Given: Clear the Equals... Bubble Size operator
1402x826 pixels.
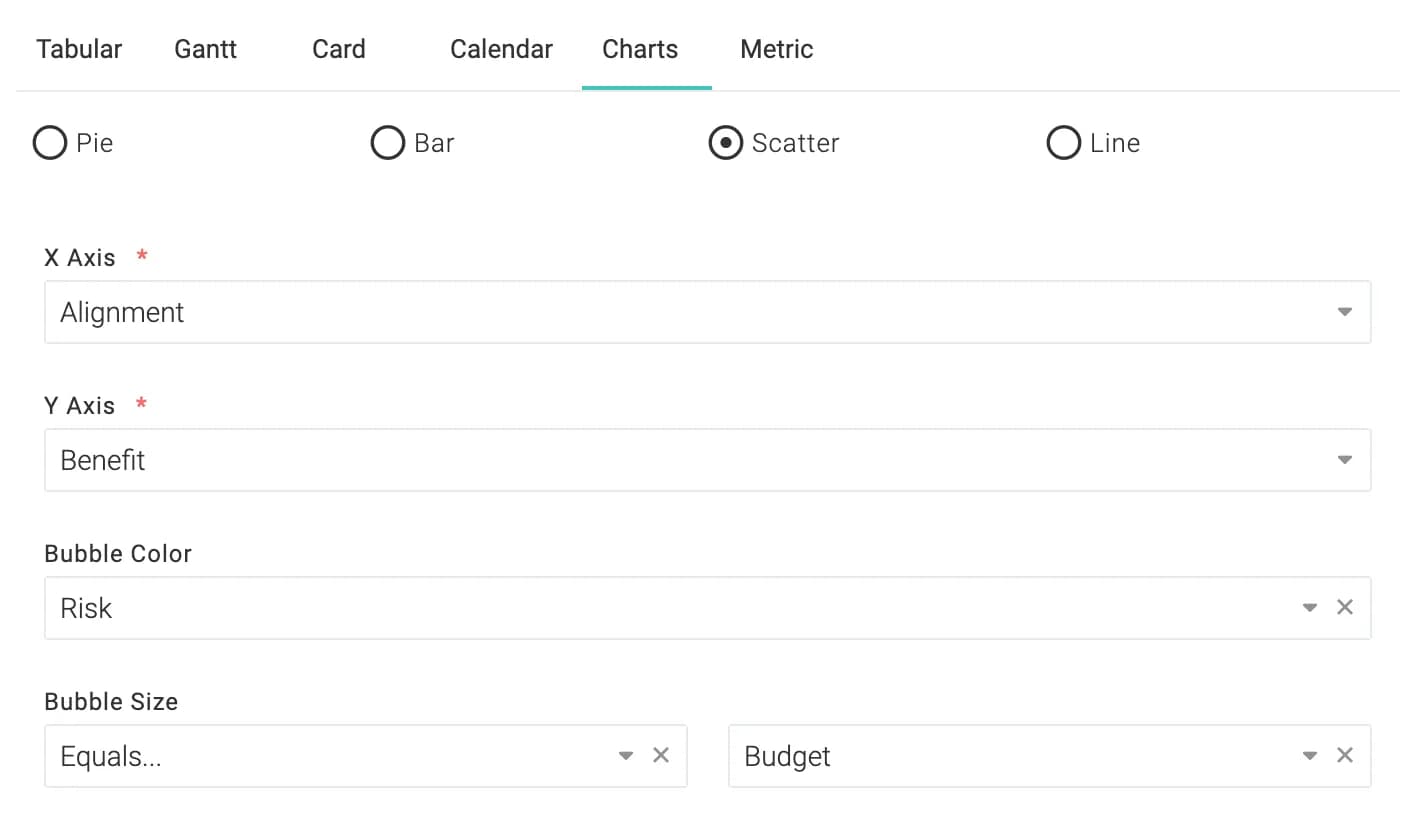Looking at the screenshot, I should tap(661, 755).
